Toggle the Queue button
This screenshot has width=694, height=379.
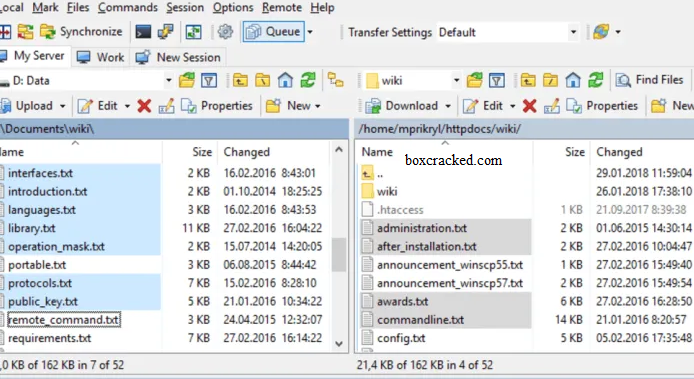click(x=273, y=32)
